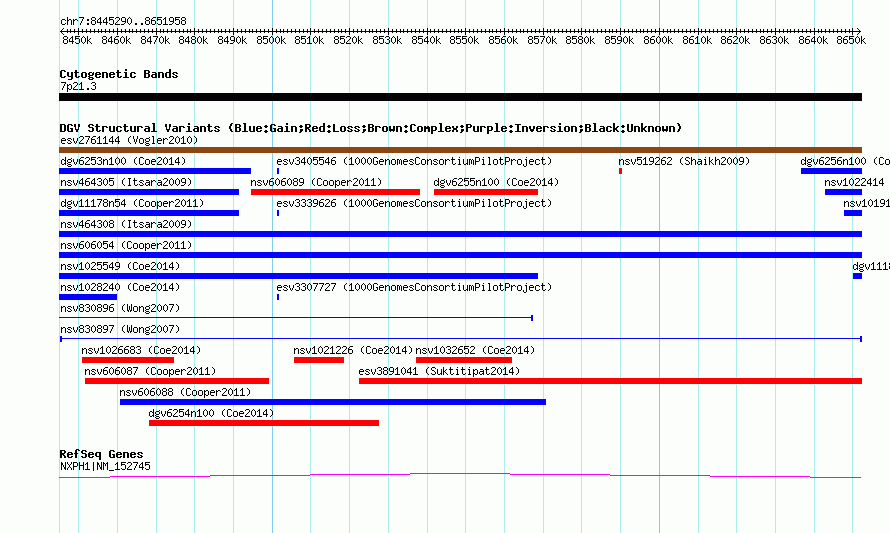Select the nsv1022414 blue bar
Viewport: 890px width, 533px height.
pos(843,192)
